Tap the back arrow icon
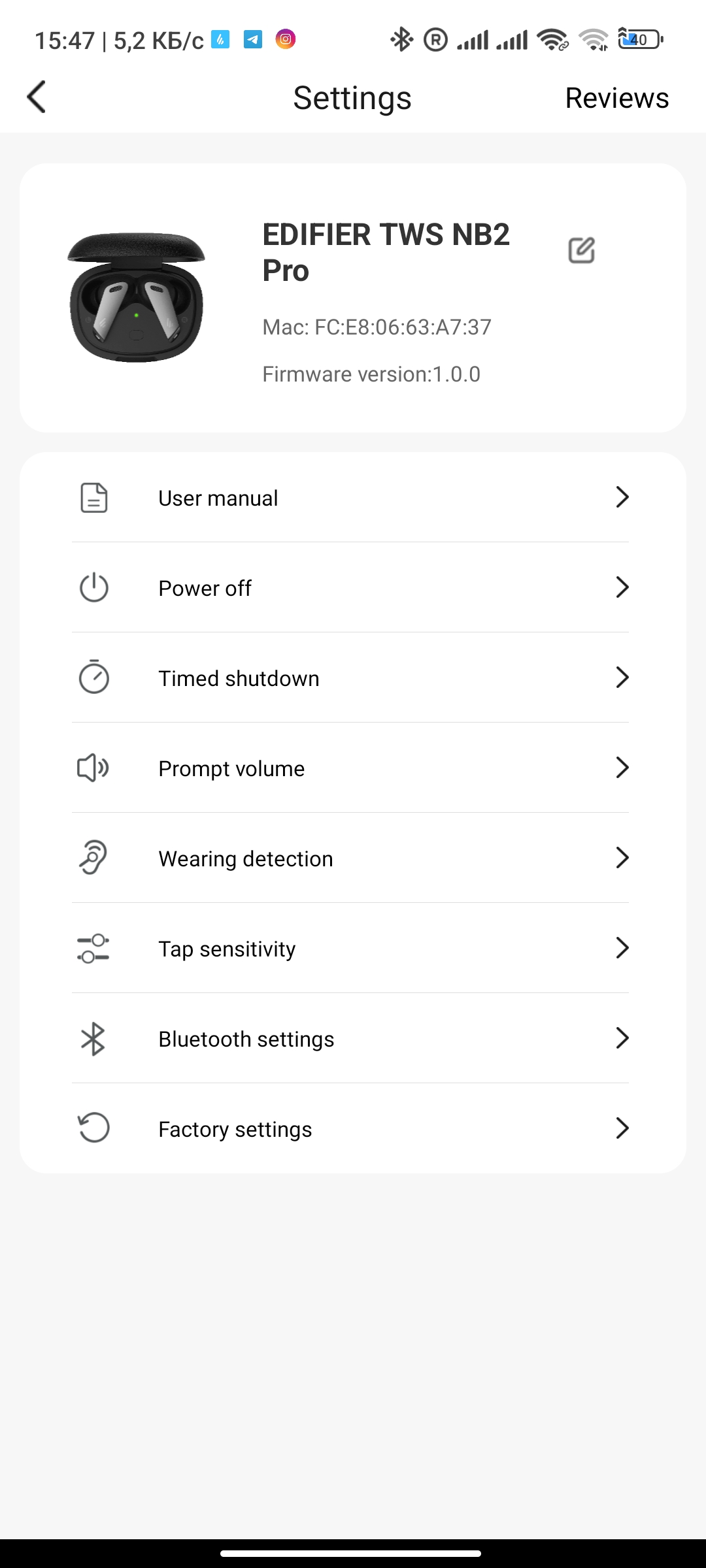The image size is (706, 1568). (x=37, y=97)
